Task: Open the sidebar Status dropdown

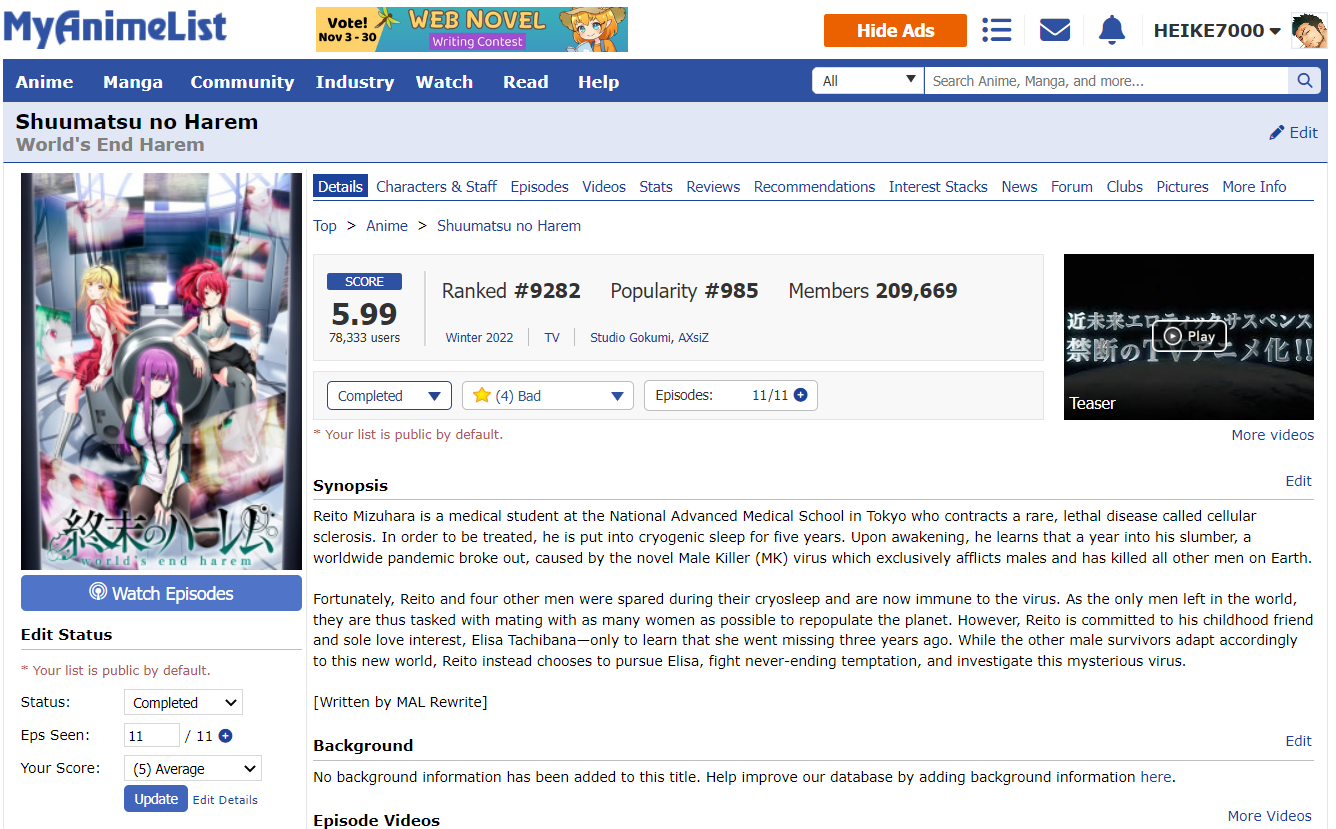Action: 183,703
